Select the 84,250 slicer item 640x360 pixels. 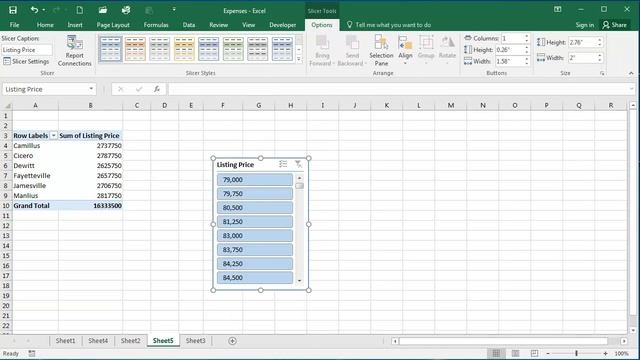255,264
